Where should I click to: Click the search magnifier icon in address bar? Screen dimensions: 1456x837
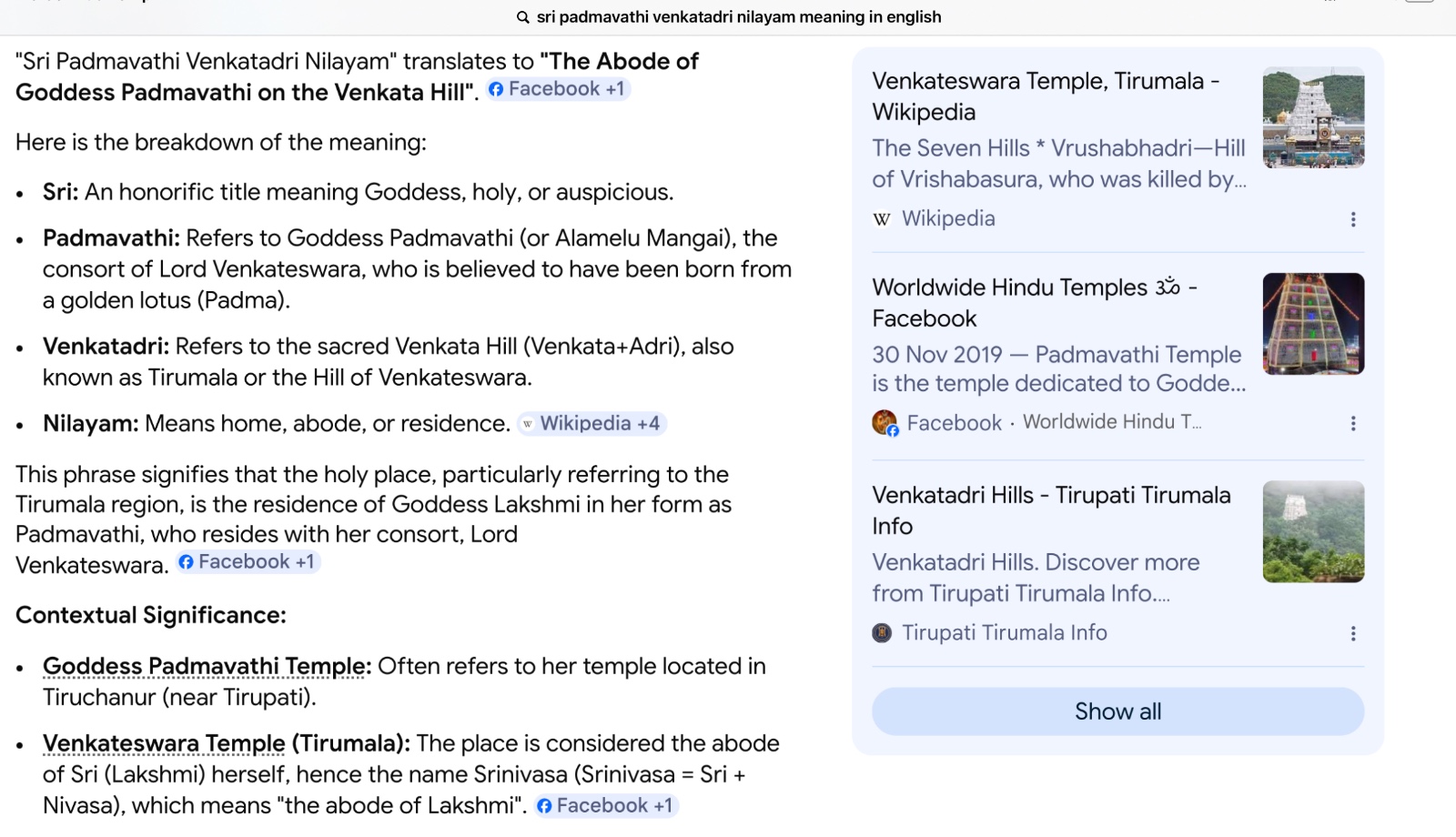522,17
